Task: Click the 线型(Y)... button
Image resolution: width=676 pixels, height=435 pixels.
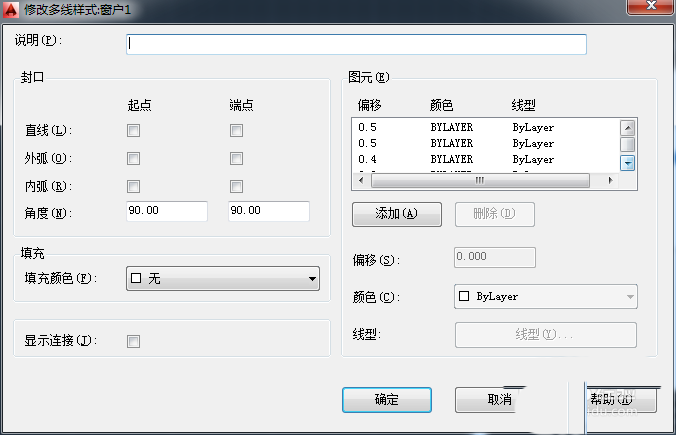Action: click(x=545, y=335)
